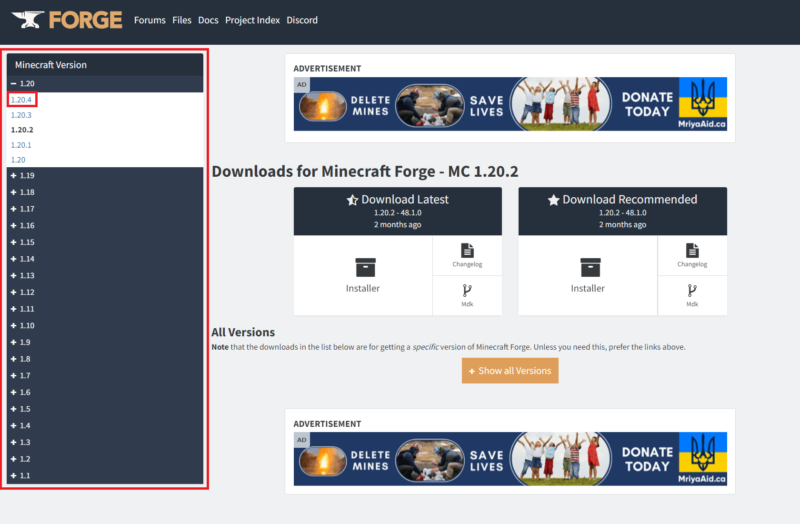Open the Discord menu item
Image resolution: width=800 pixels, height=524 pixels.
pyautogui.click(x=302, y=20)
